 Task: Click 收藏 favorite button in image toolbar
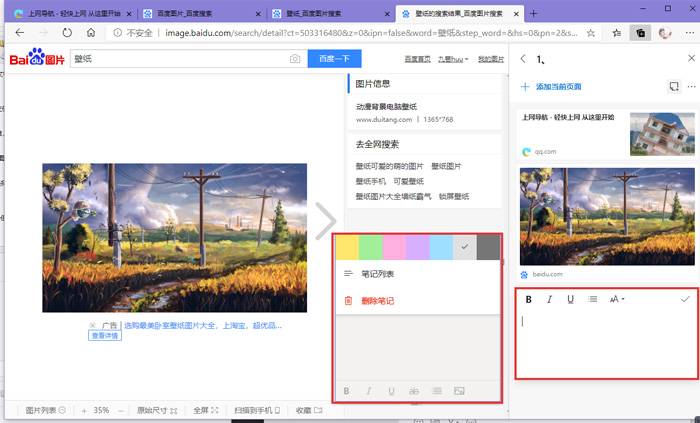[309, 410]
